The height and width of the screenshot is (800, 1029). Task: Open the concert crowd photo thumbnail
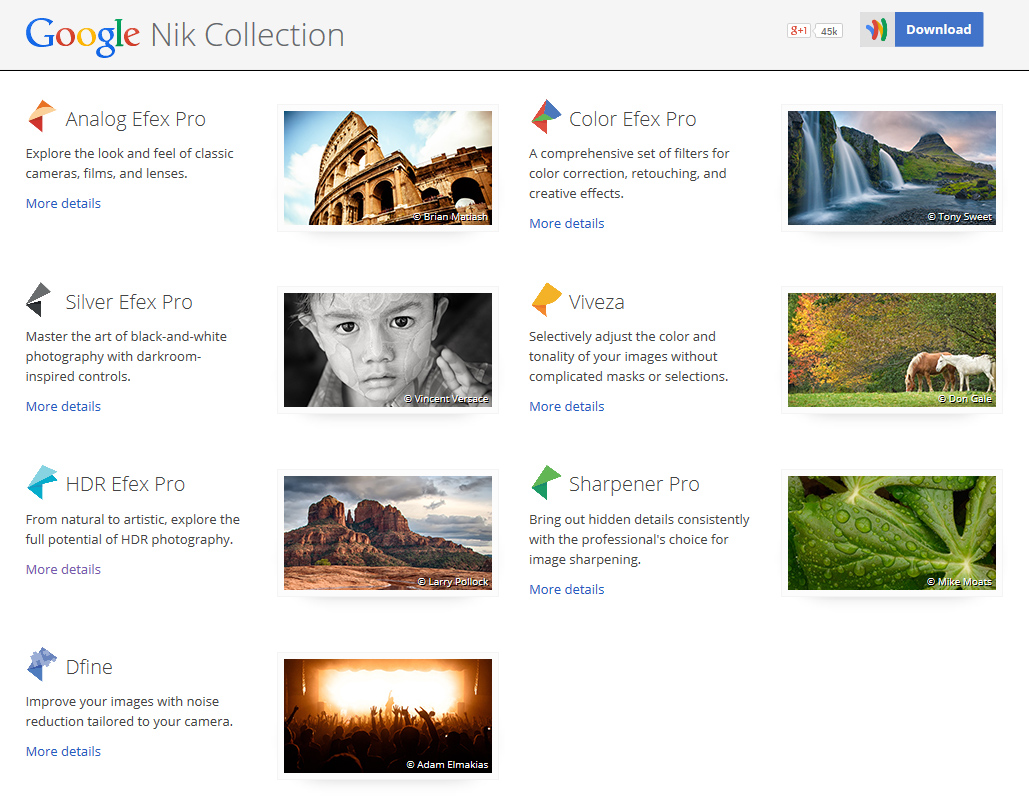click(387, 715)
